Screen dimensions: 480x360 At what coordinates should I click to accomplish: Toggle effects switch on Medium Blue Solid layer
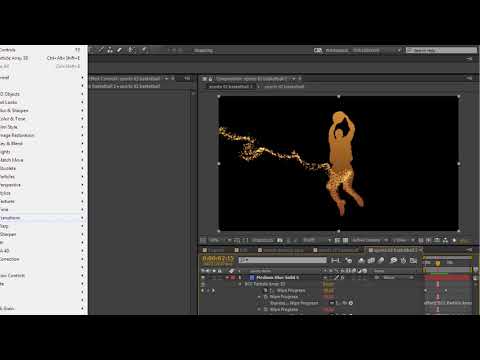coord(342,277)
